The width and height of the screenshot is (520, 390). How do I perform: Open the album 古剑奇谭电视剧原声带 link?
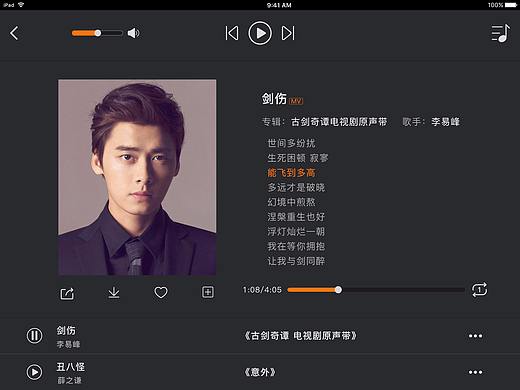339,122
